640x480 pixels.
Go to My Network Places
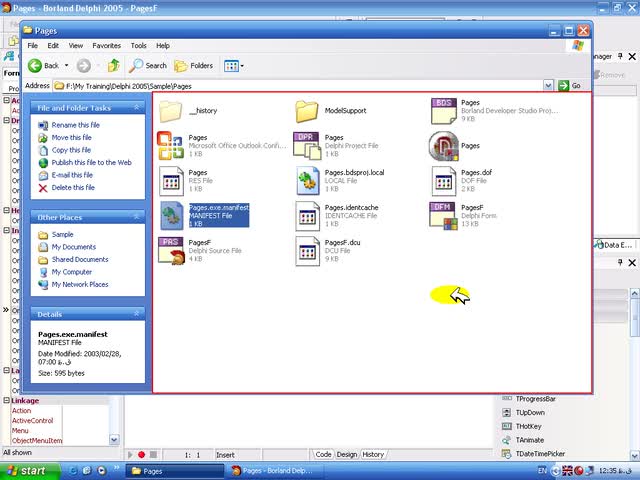pyautogui.click(x=80, y=284)
